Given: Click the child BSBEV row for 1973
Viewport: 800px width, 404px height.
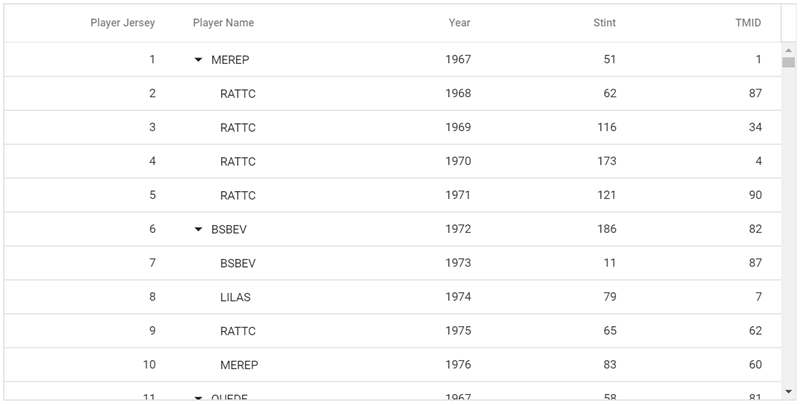Looking at the screenshot, I should [x=238, y=263].
